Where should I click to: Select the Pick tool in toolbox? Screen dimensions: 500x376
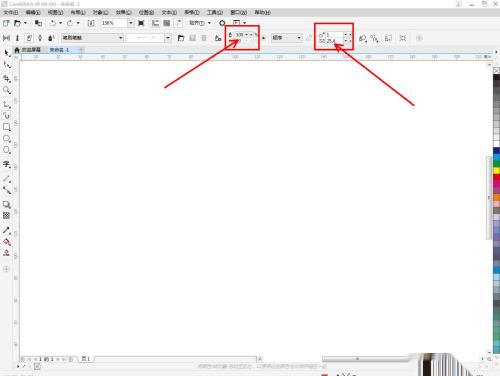coord(6,53)
